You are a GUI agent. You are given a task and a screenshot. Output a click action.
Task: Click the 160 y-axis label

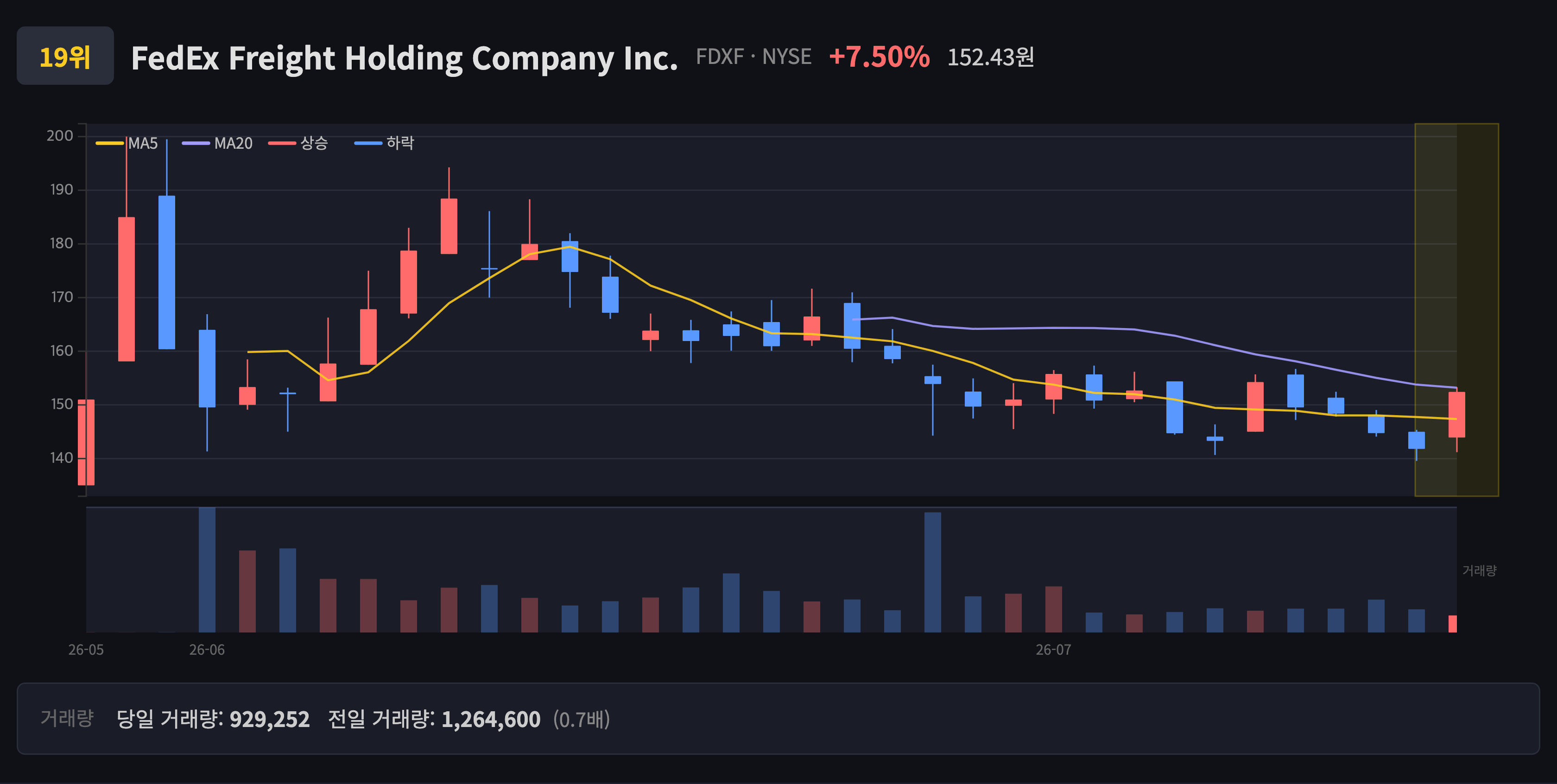[61, 351]
